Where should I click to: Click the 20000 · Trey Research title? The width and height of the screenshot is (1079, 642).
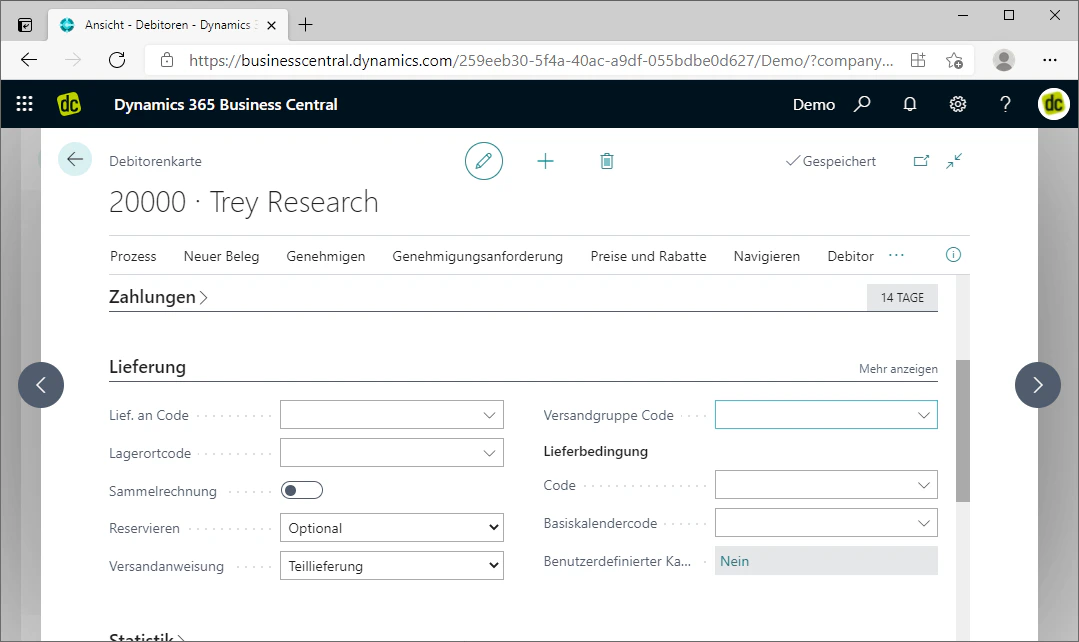[244, 202]
